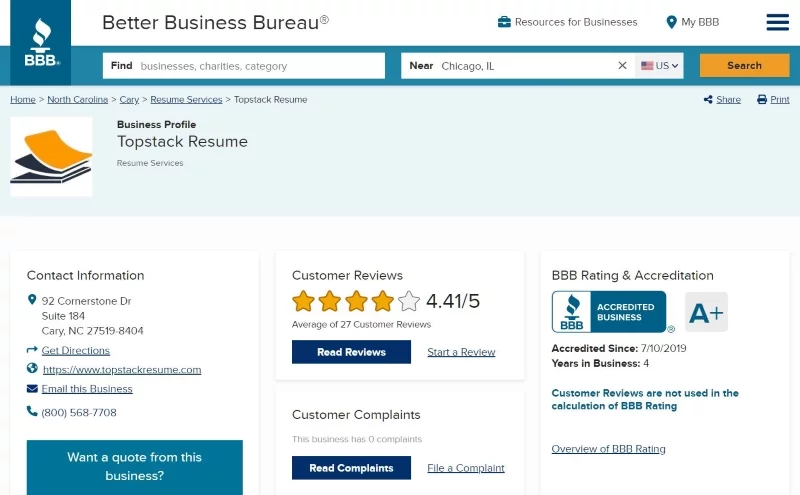Click the phone handset icon
Screen dimensions: 800x495
(32, 411)
